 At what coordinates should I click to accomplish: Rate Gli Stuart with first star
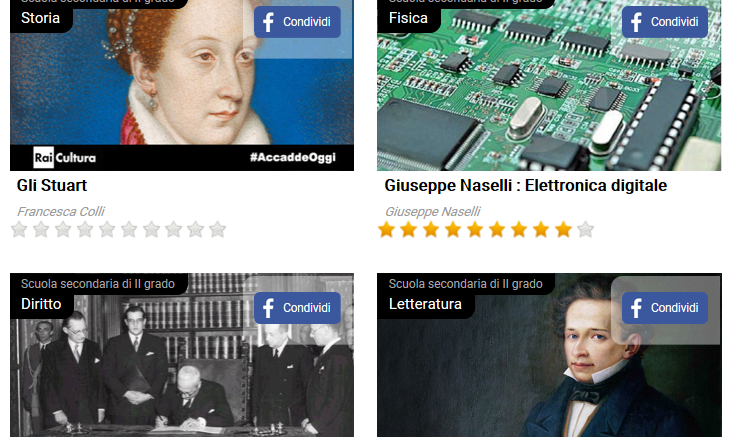[x=19, y=230]
